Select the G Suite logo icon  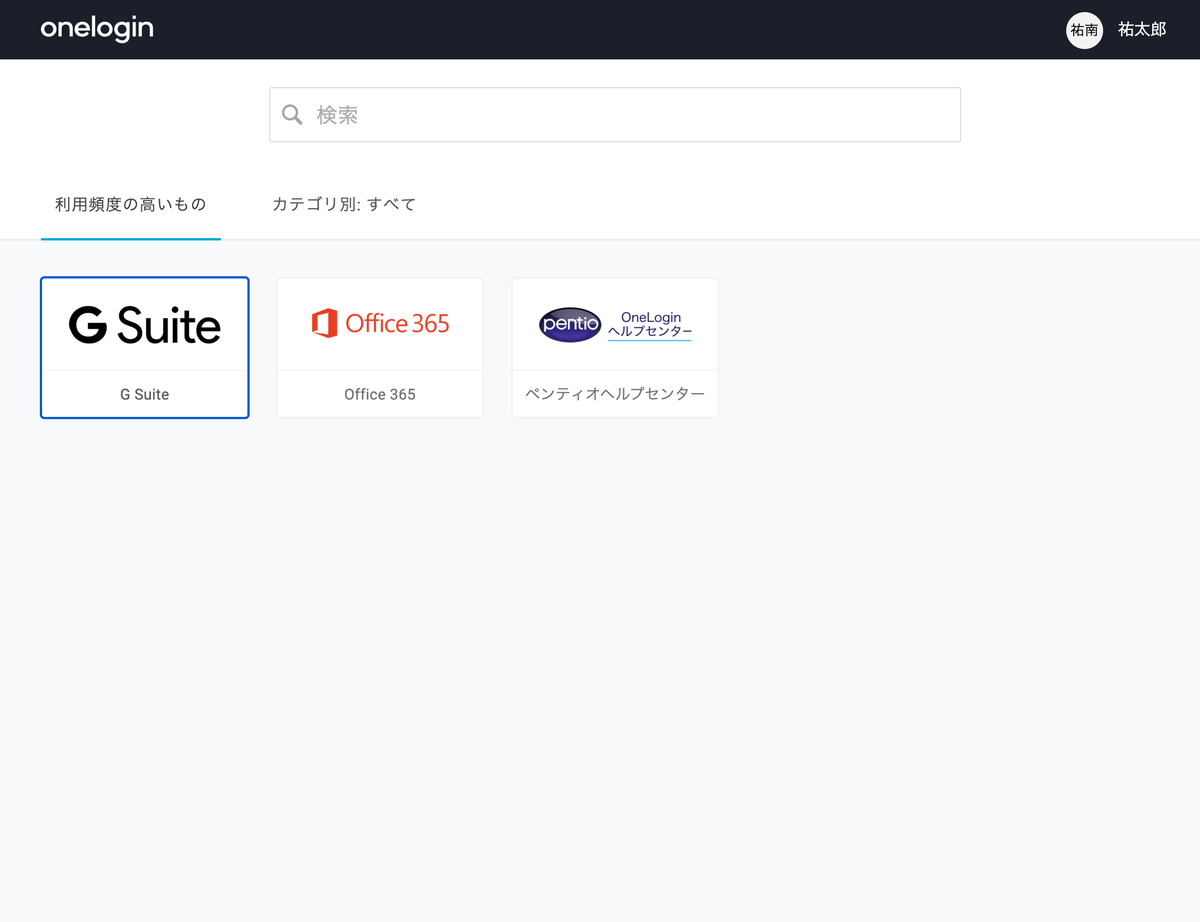point(144,323)
